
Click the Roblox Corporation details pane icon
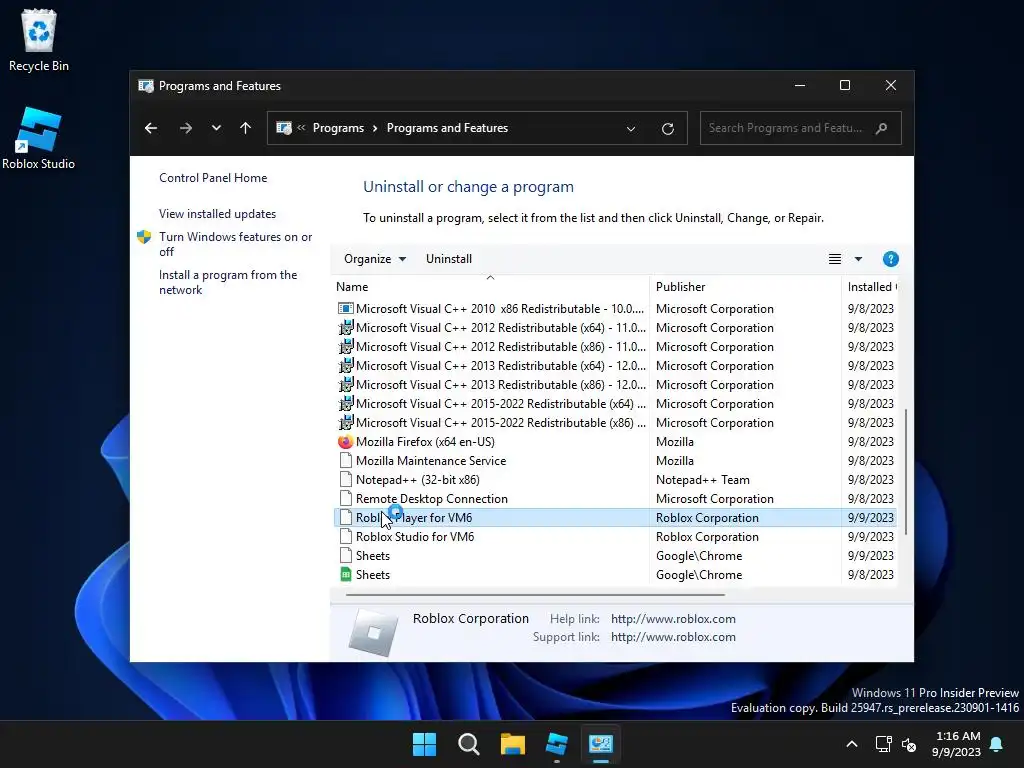374,632
